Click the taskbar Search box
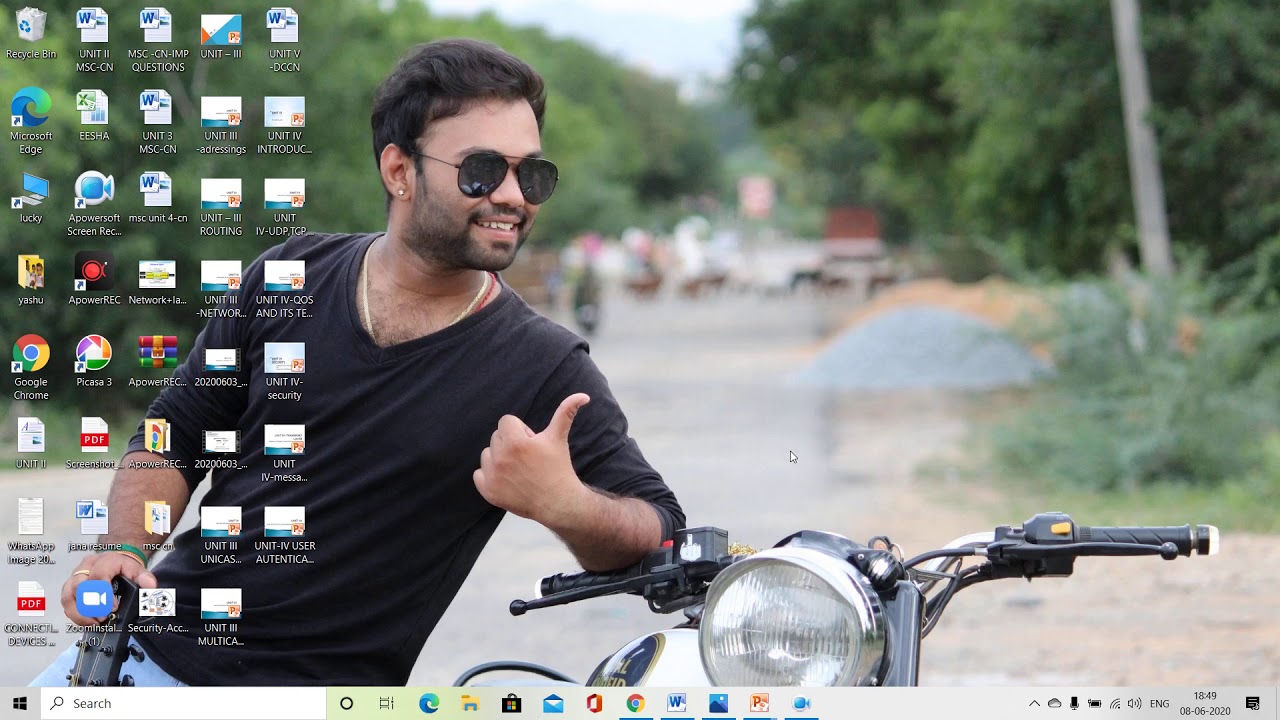 click(x=185, y=704)
